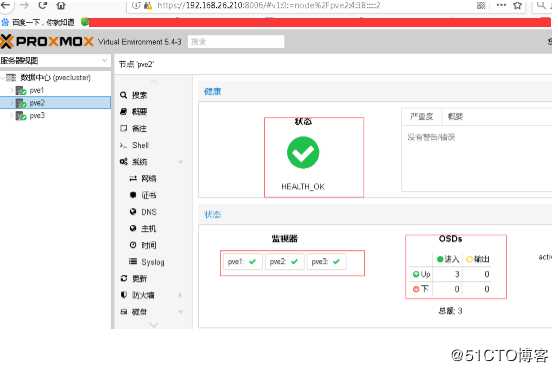Select node pve2 in the tree
The image size is (558, 372).
[x=55, y=103]
